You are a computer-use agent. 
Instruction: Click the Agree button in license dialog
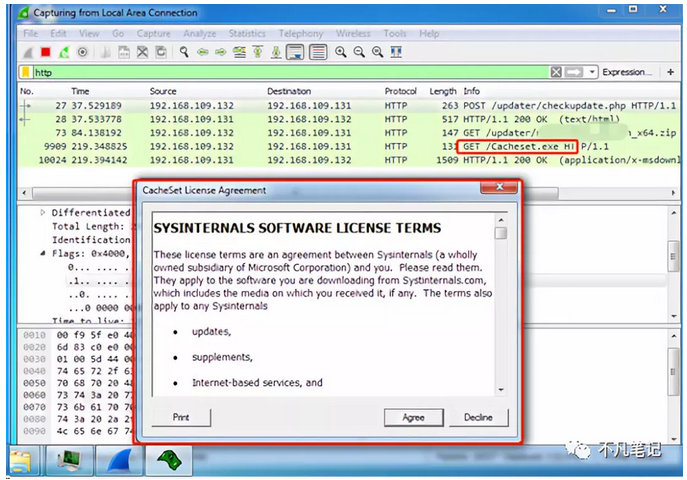click(x=414, y=417)
